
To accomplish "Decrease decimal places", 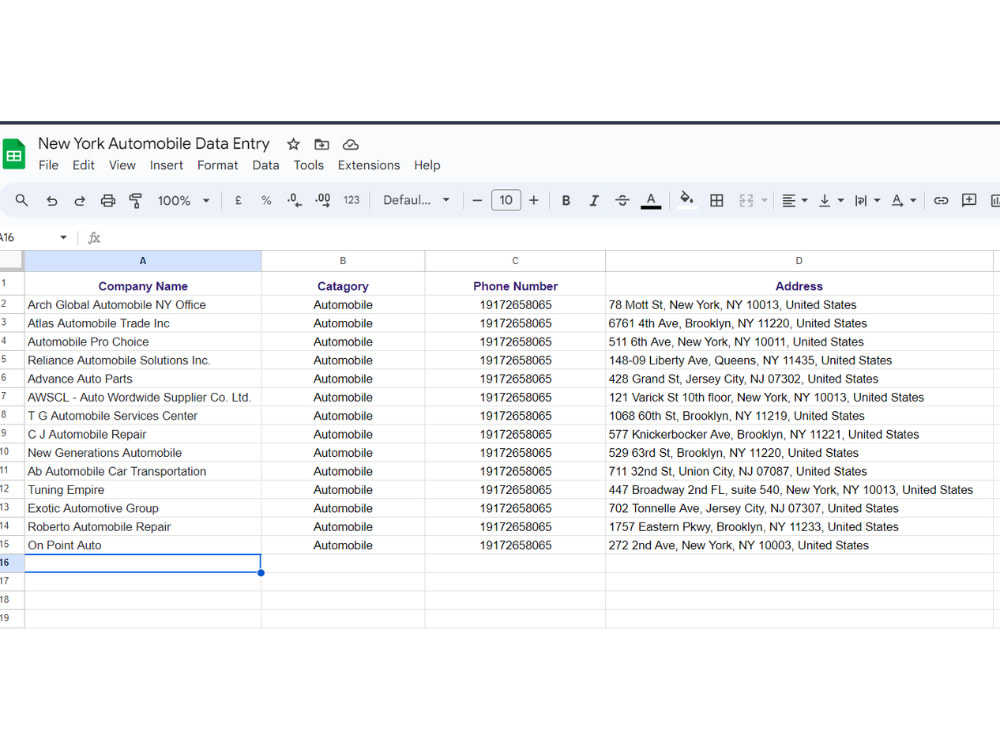I will (292, 200).
